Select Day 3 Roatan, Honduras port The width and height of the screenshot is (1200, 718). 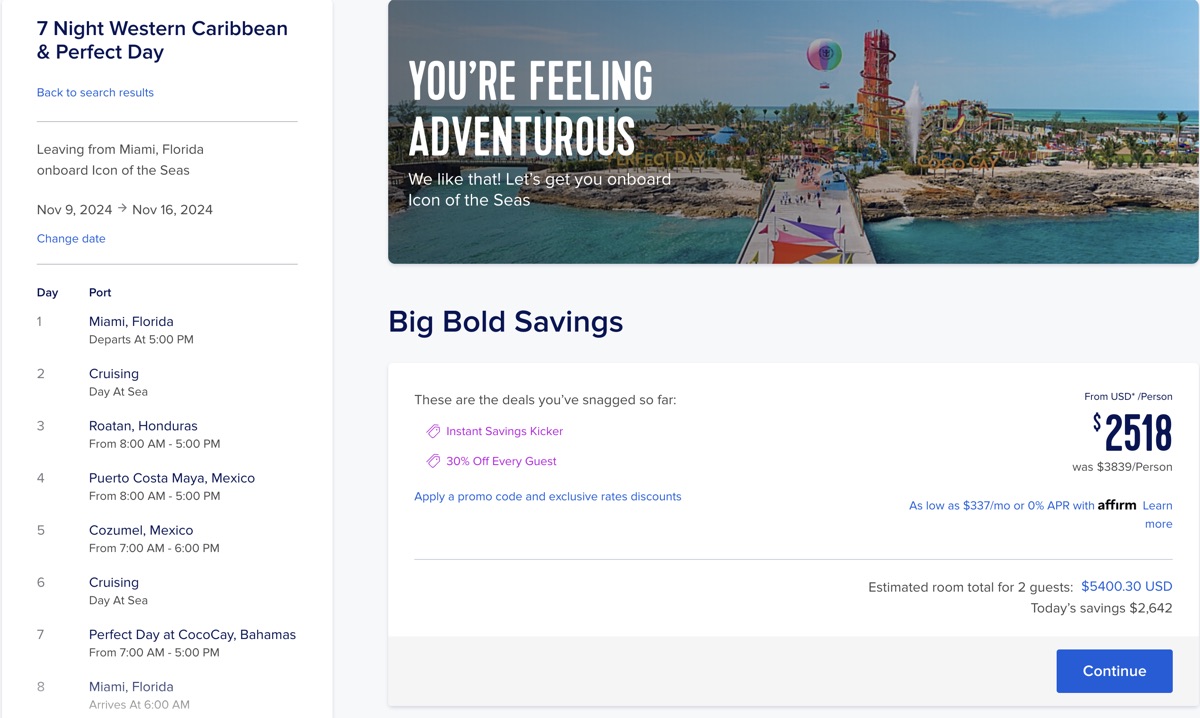tap(143, 434)
